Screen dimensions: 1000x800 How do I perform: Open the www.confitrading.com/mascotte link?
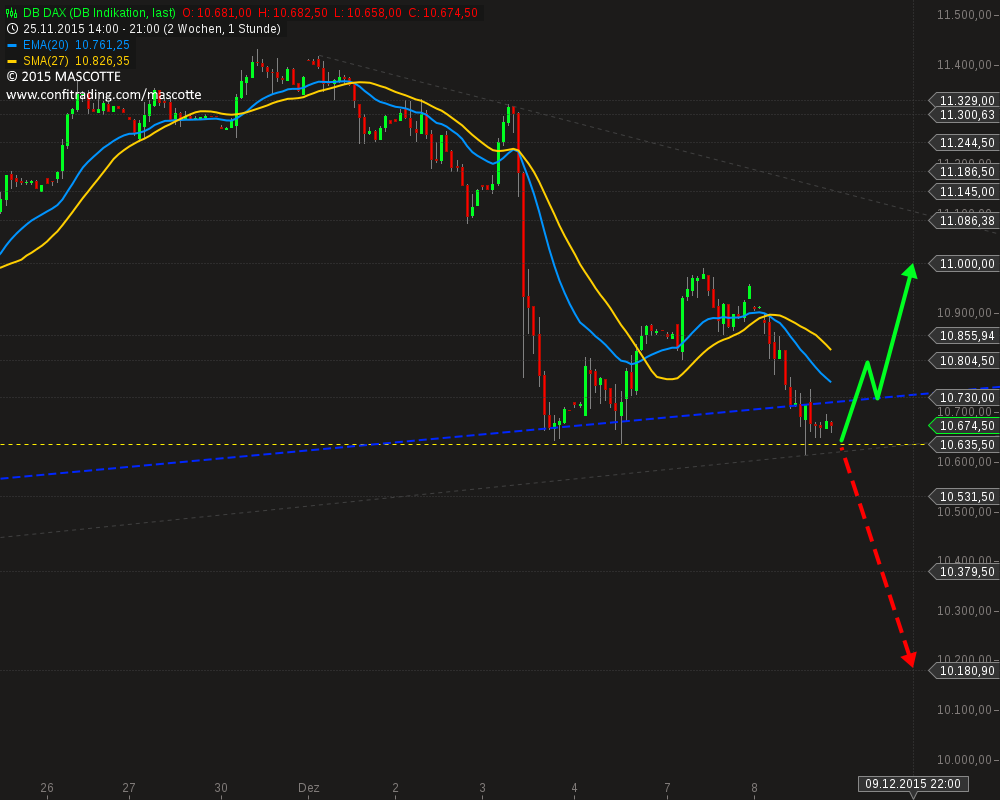coord(104,94)
